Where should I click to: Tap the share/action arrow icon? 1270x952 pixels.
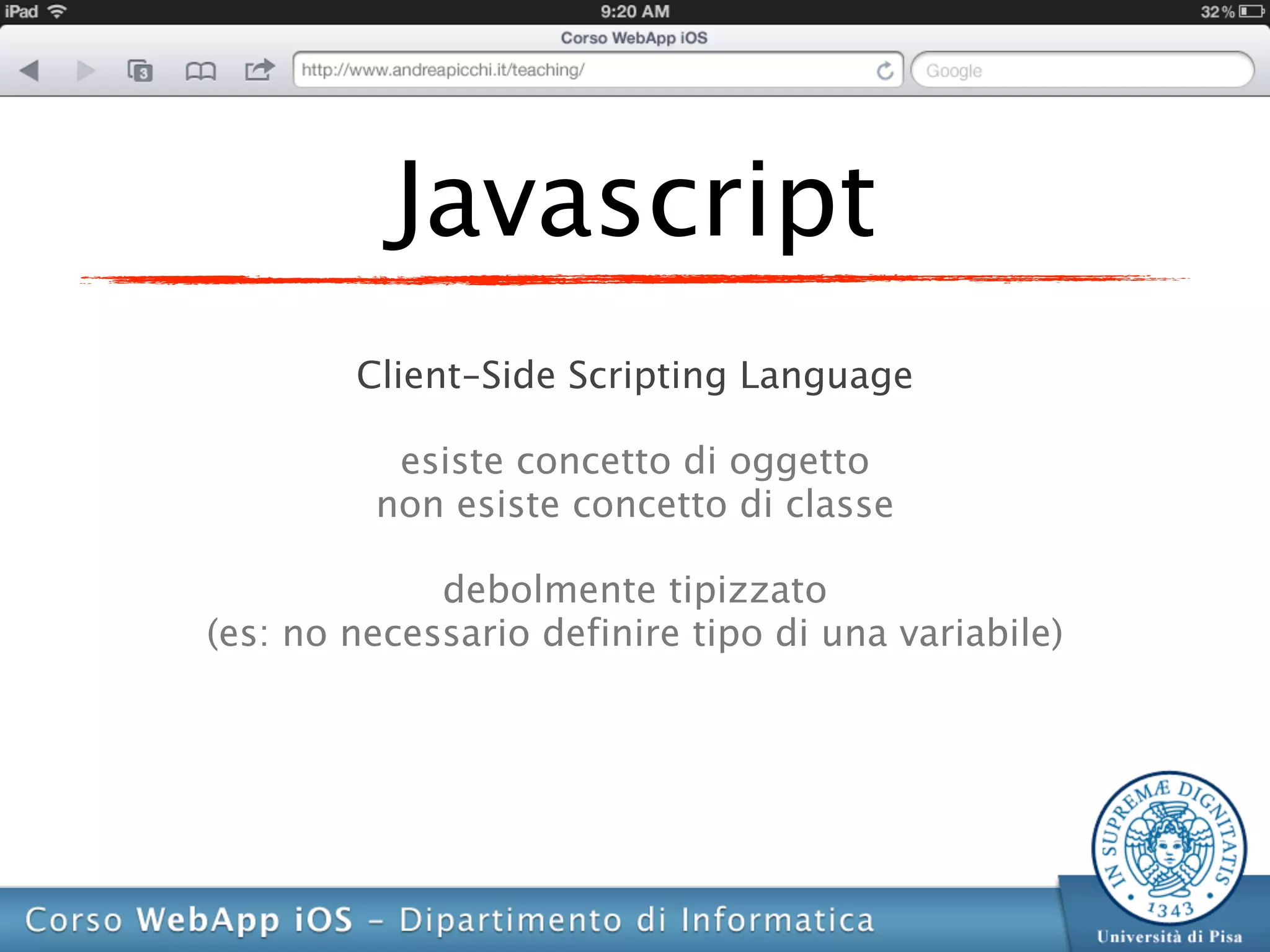(259, 69)
